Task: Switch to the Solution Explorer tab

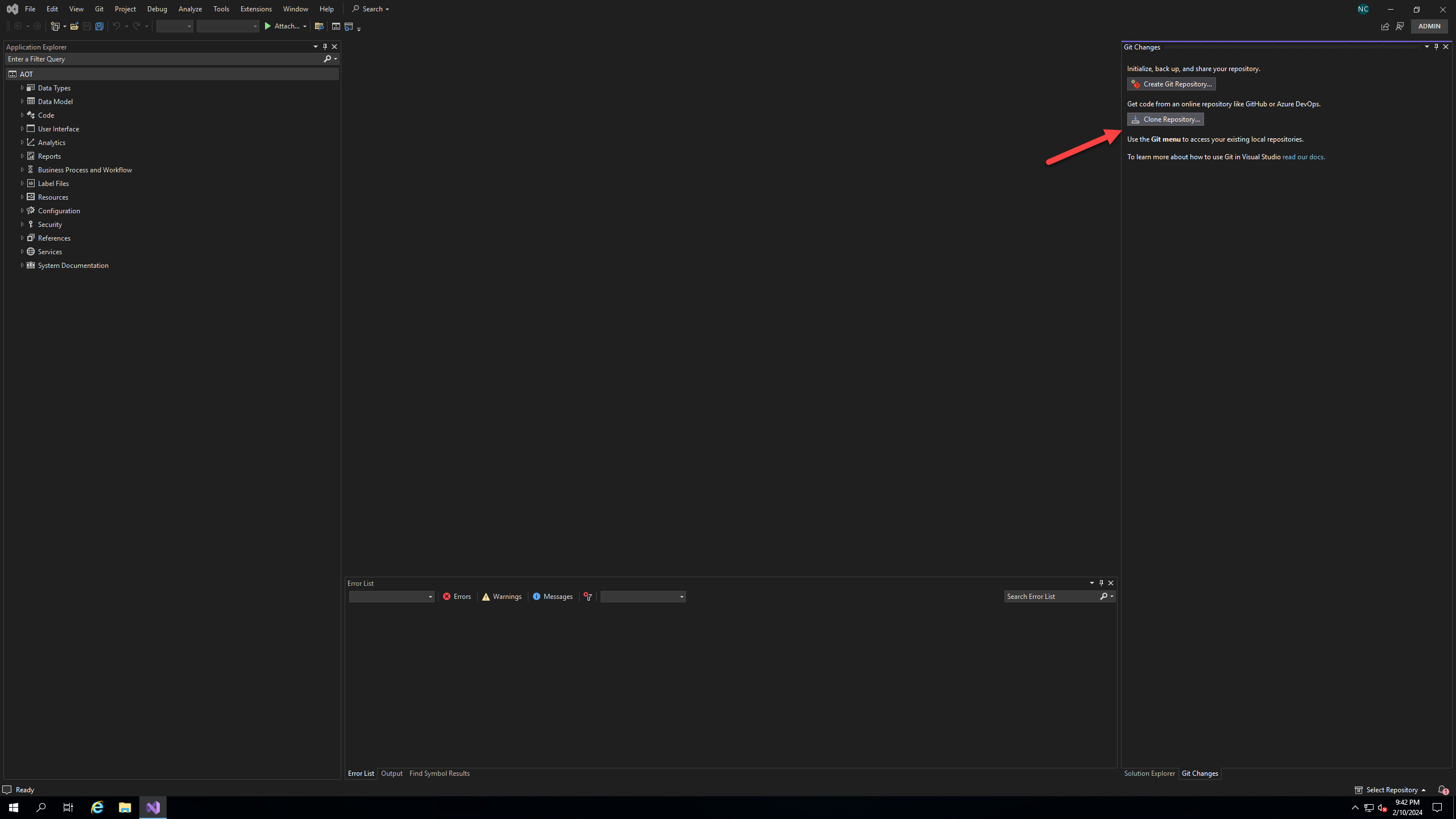Action: click(x=1149, y=773)
